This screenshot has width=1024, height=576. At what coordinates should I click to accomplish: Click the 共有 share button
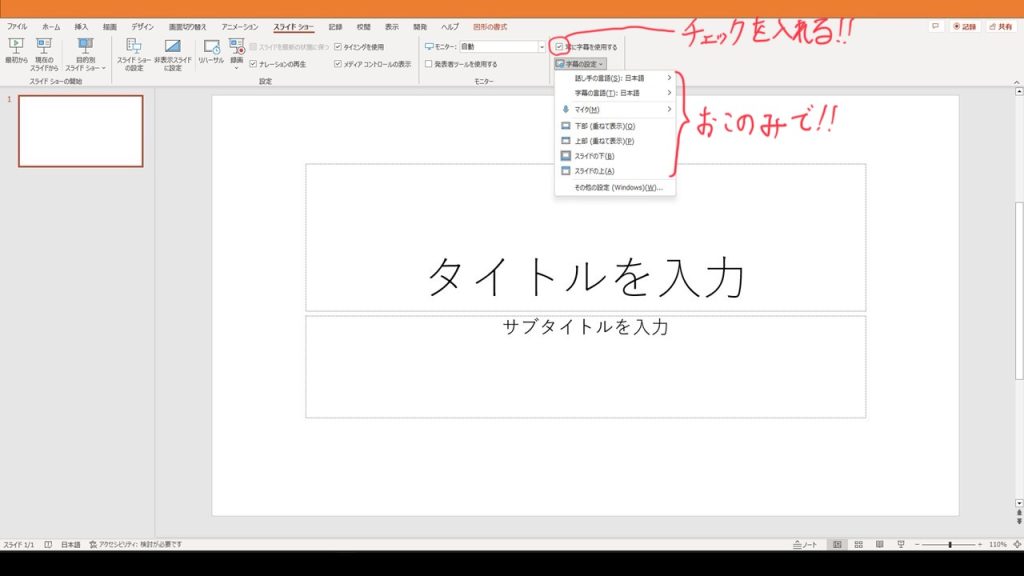[1002, 26]
